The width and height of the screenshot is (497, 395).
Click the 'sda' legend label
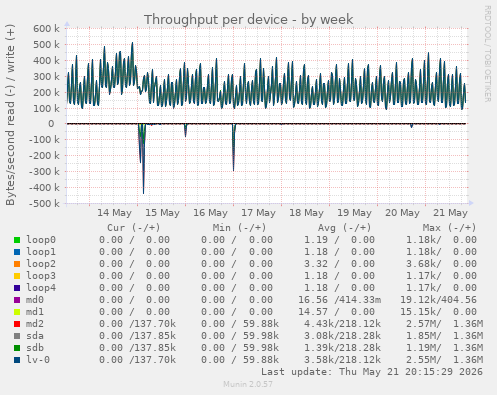tap(35, 336)
